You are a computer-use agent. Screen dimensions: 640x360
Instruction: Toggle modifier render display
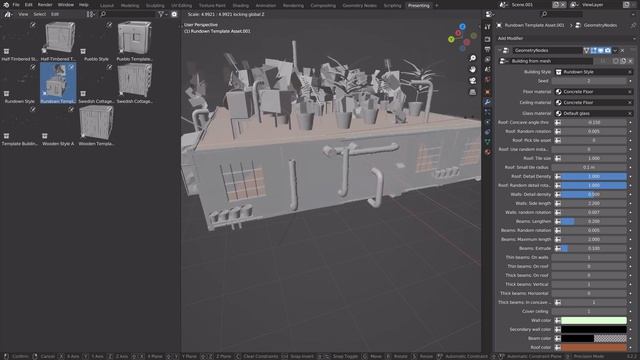[607, 51]
